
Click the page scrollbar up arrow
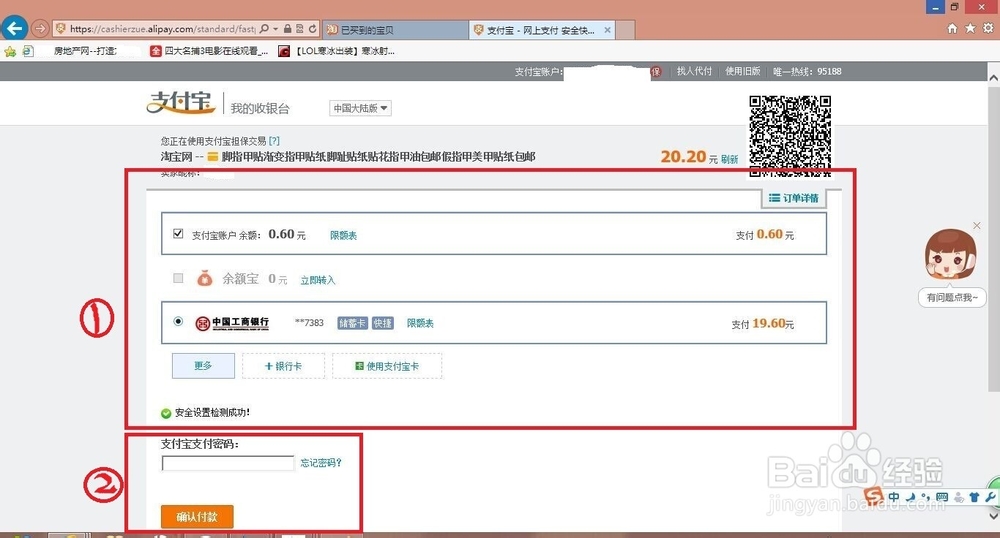pos(993,77)
